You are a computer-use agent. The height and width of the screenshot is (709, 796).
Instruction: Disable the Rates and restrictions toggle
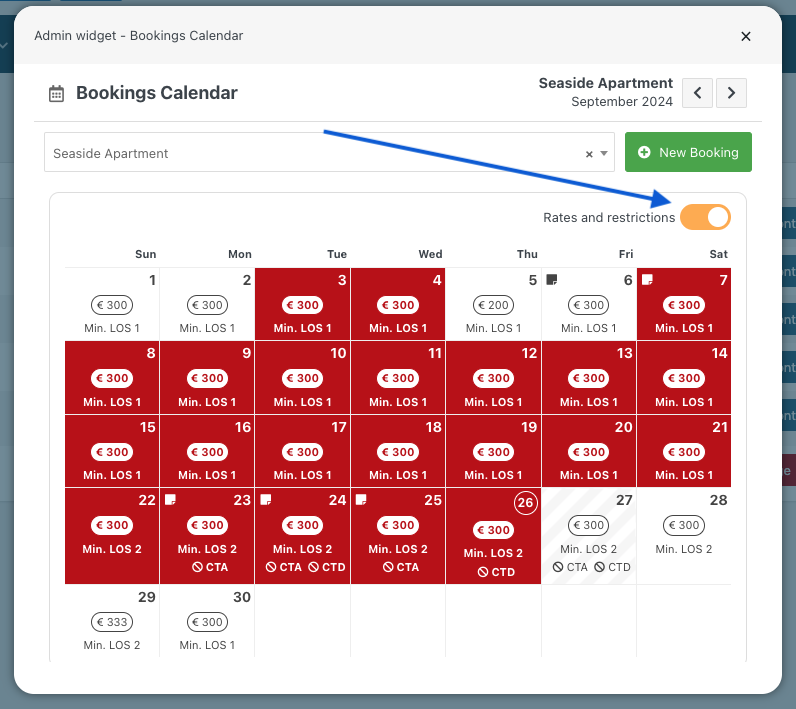coord(705,217)
